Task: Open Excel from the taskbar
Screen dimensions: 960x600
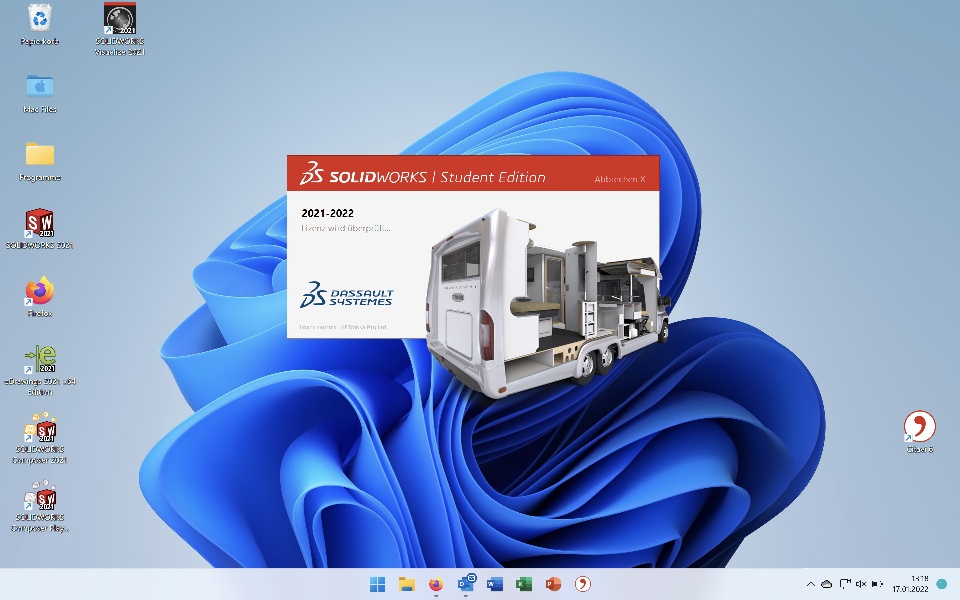Action: point(524,584)
